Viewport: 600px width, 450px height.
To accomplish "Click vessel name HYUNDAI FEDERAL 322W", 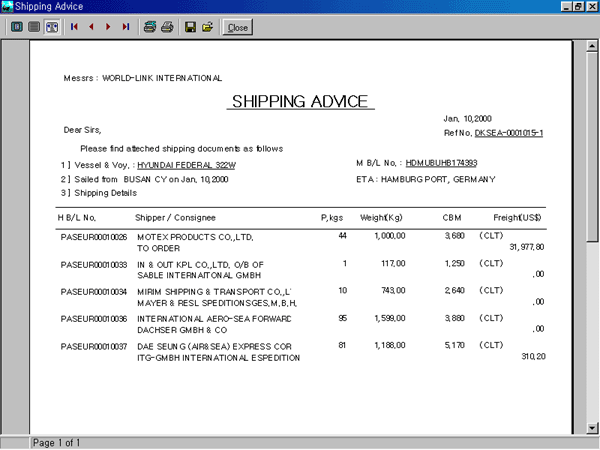I will click(186, 165).
